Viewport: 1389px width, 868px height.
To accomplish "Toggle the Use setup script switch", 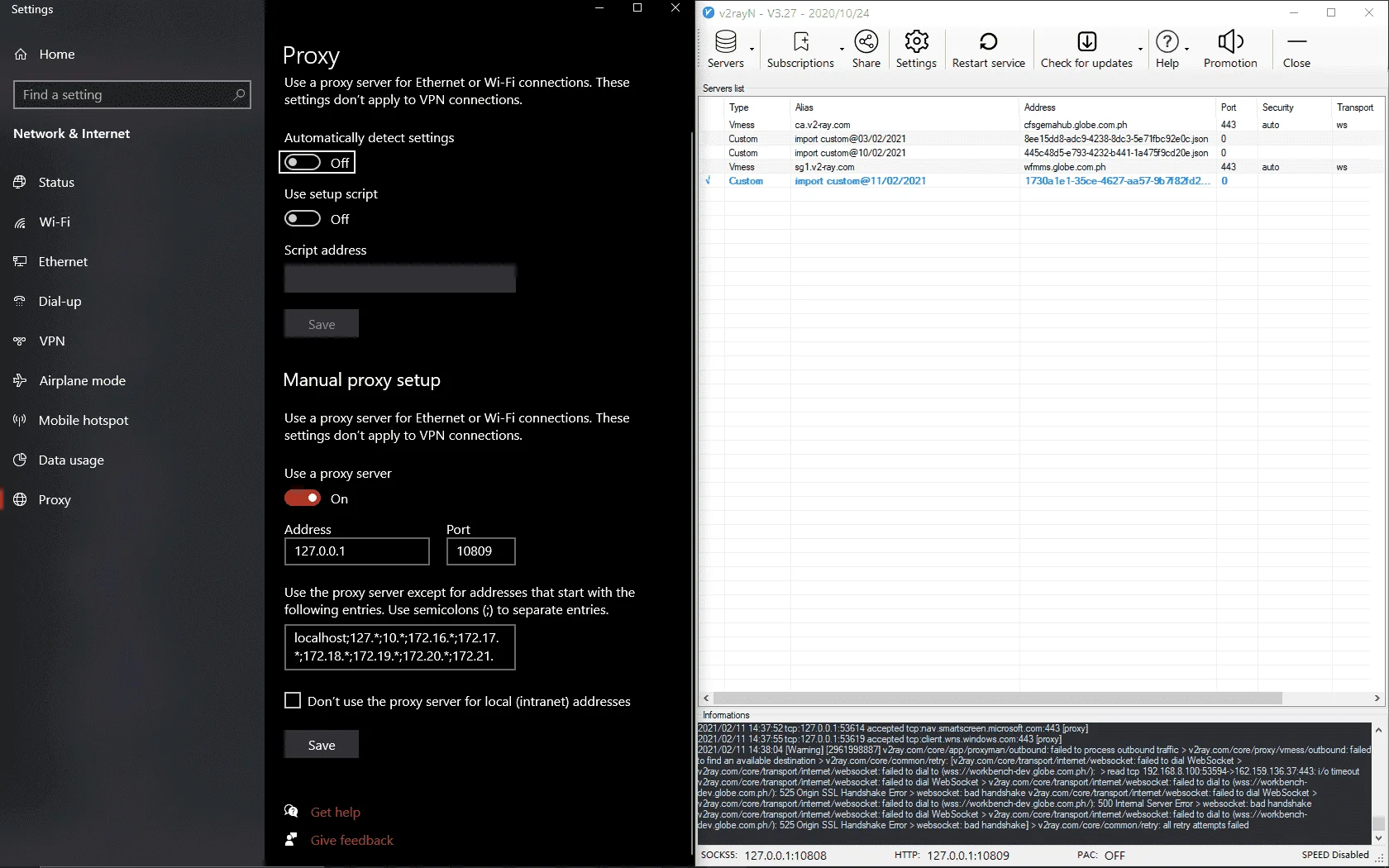I will 303,218.
